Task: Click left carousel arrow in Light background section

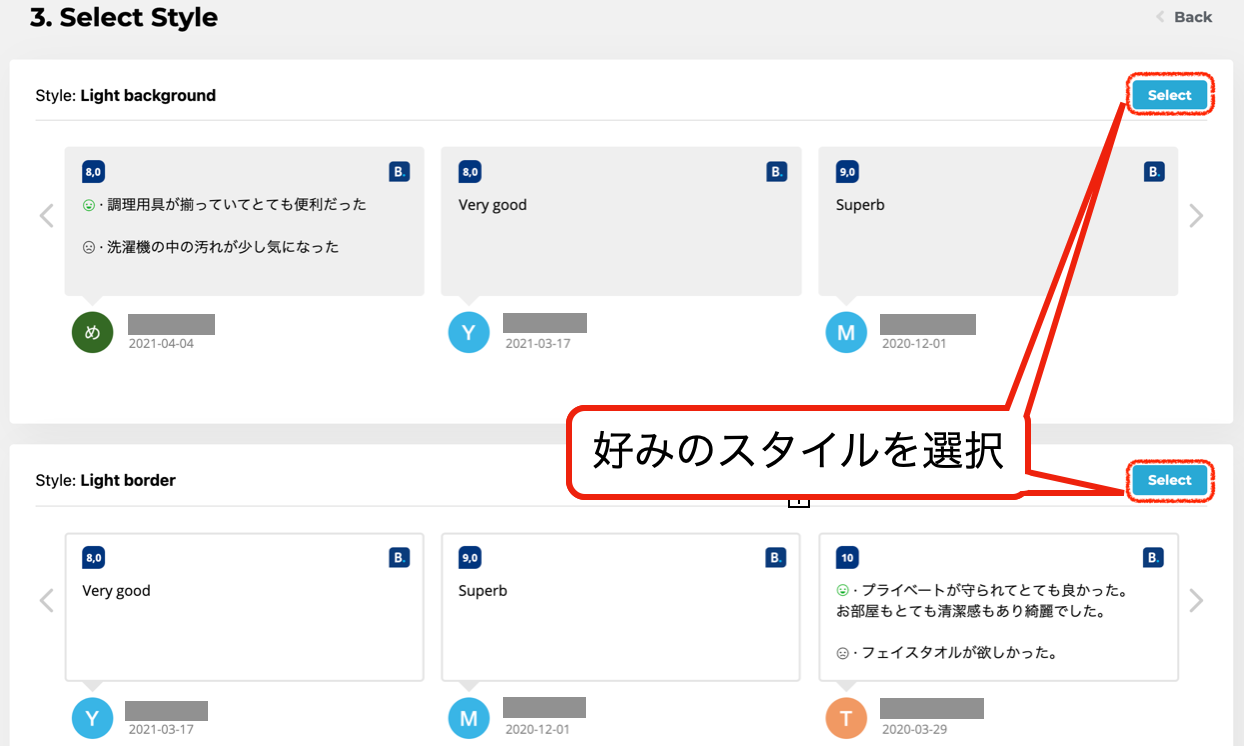Action: coord(46,216)
